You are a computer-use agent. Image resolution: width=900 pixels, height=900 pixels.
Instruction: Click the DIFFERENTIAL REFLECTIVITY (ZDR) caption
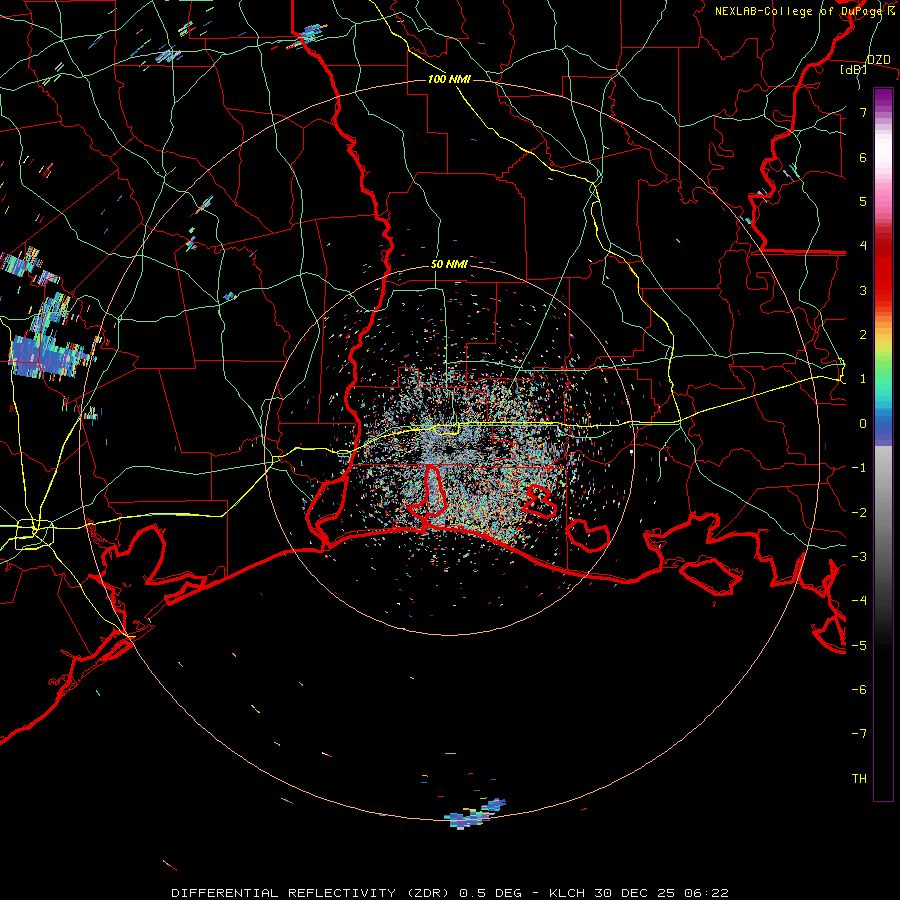pos(313,893)
